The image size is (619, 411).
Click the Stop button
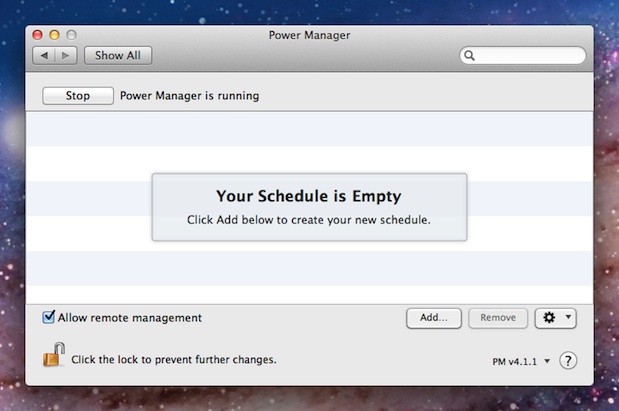[78, 96]
